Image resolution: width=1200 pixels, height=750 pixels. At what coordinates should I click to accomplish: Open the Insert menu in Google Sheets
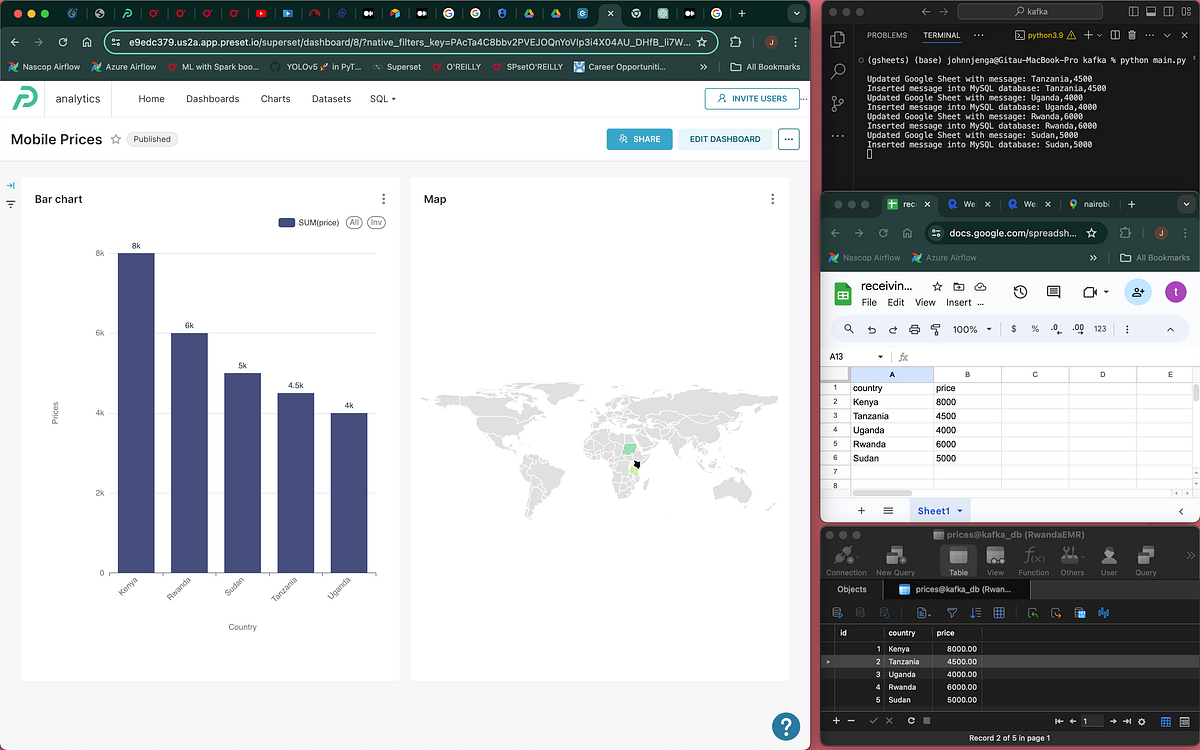(x=958, y=302)
